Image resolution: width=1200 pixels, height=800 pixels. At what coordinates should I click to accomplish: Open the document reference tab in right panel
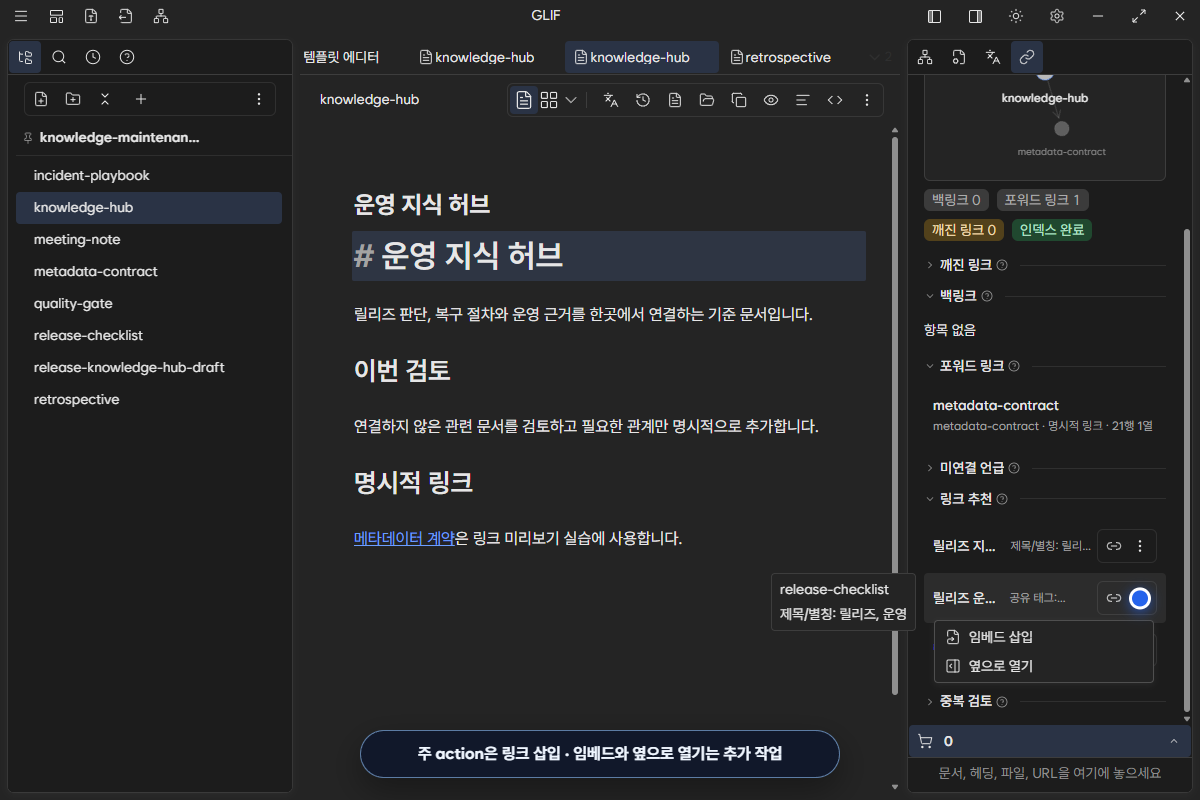[959, 57]
